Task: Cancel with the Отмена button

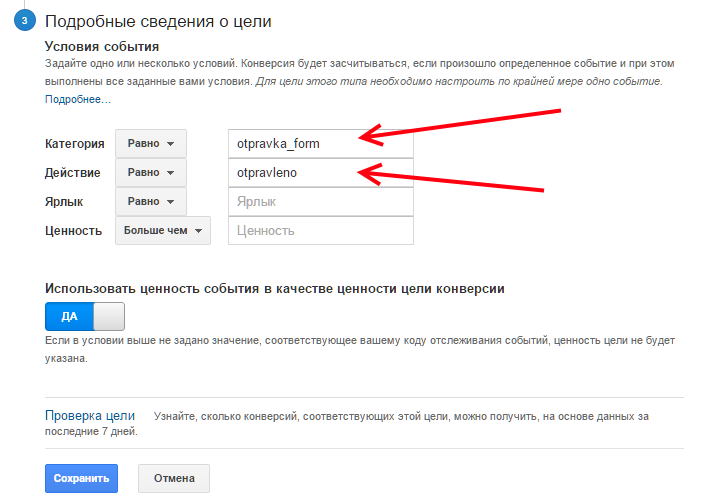Action: coord(174,479)
